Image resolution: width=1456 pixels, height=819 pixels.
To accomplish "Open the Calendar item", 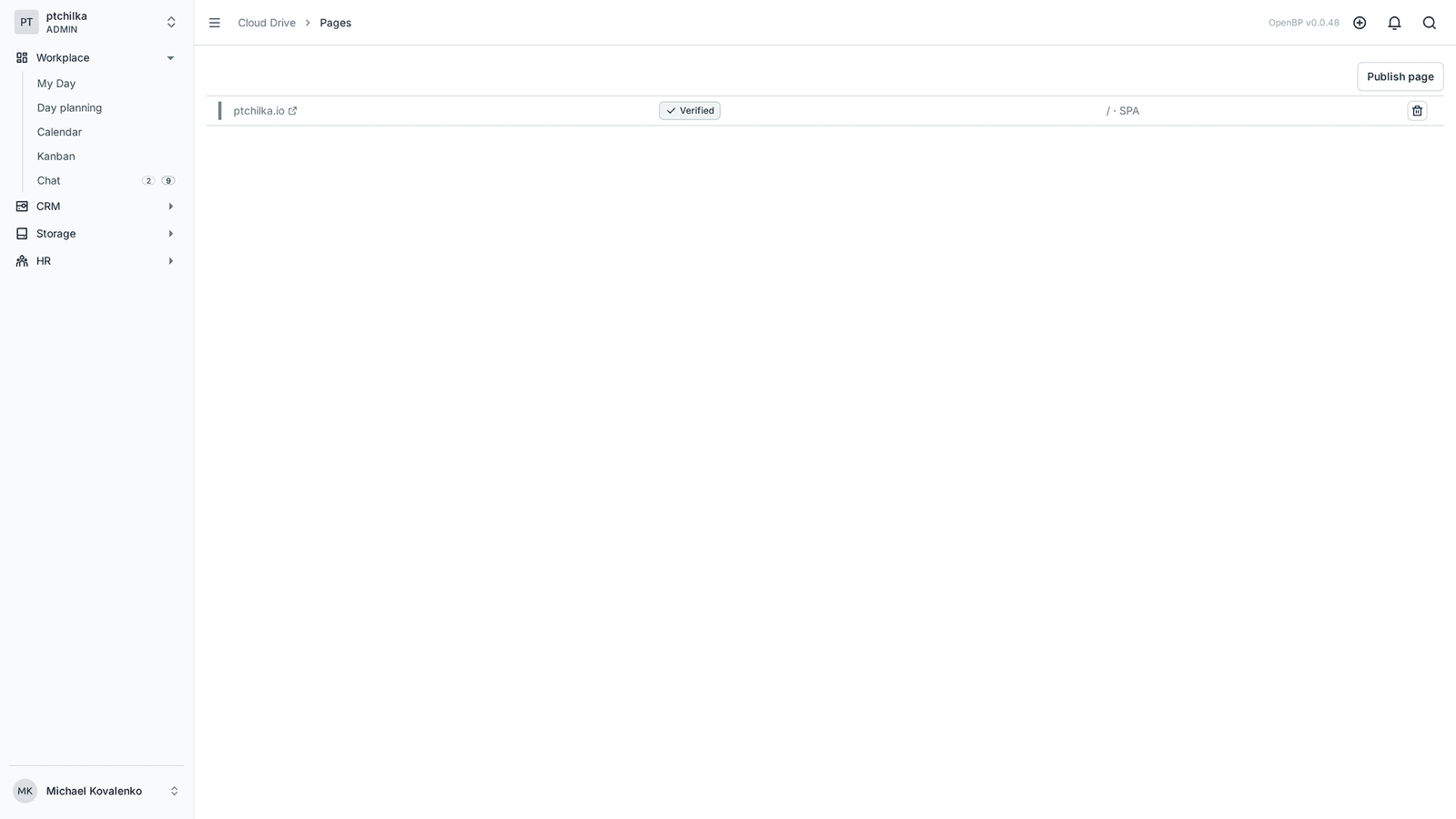I will (x=59, y=132).
